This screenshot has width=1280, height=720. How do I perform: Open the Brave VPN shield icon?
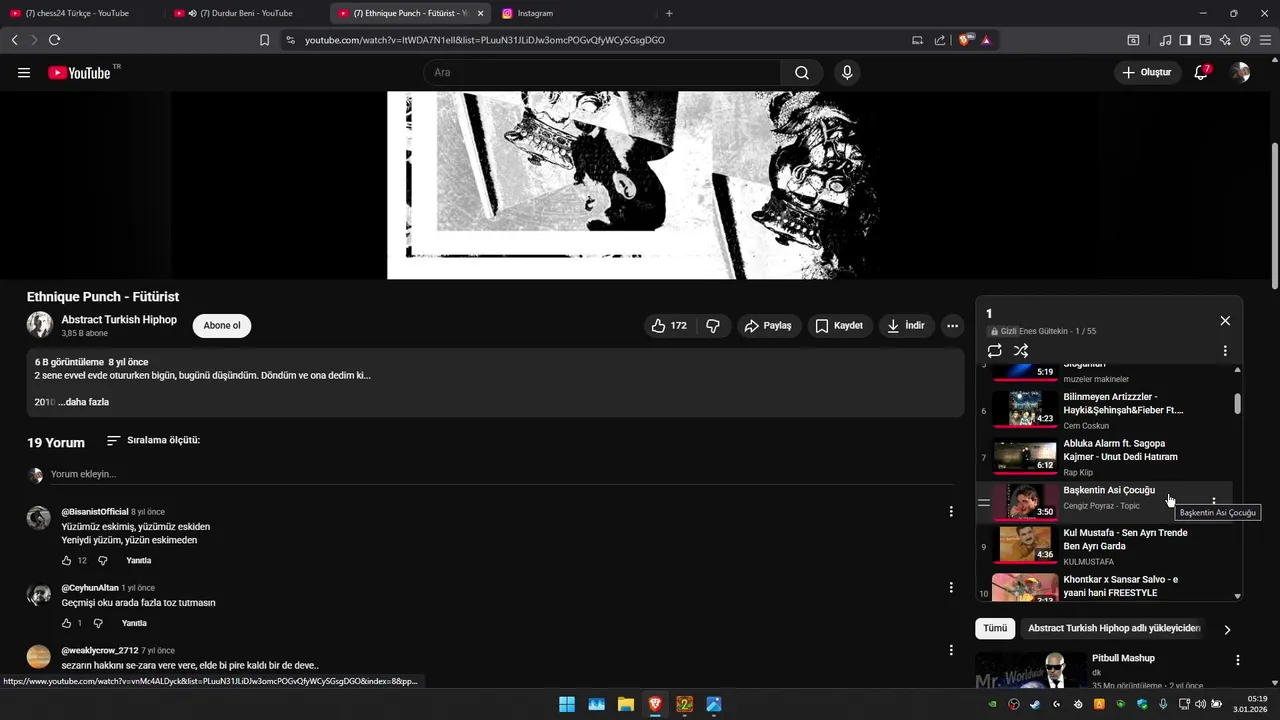click(x=1245, y=40)
